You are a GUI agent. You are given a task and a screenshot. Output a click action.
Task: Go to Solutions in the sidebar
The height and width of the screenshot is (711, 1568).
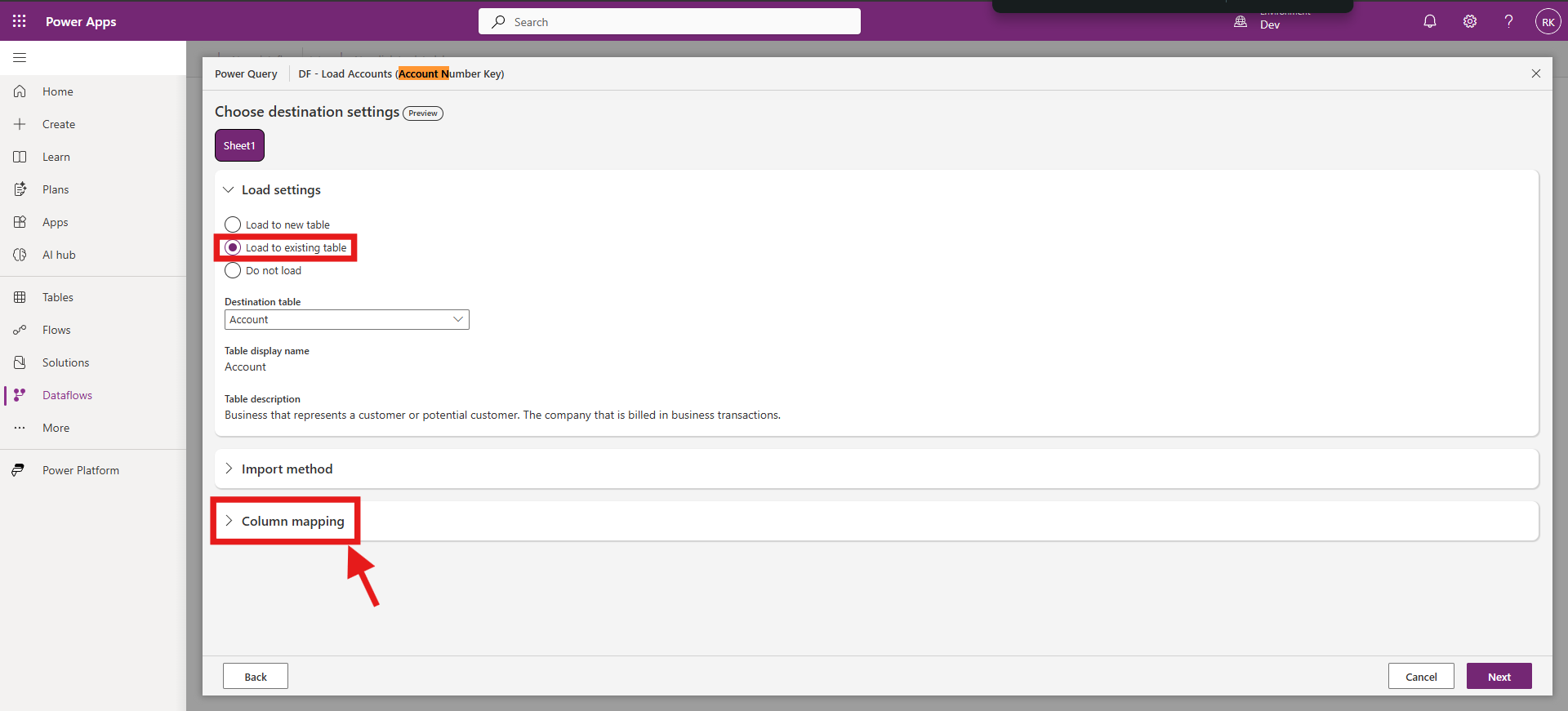[65, 362]
